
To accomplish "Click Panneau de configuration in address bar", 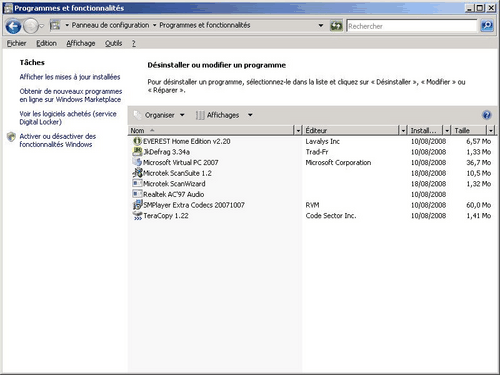I will [110, 25].
